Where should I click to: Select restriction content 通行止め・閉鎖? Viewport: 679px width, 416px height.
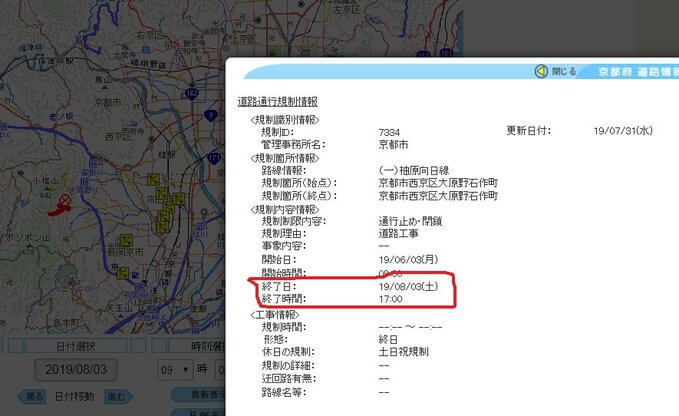[x=410, y=222]
